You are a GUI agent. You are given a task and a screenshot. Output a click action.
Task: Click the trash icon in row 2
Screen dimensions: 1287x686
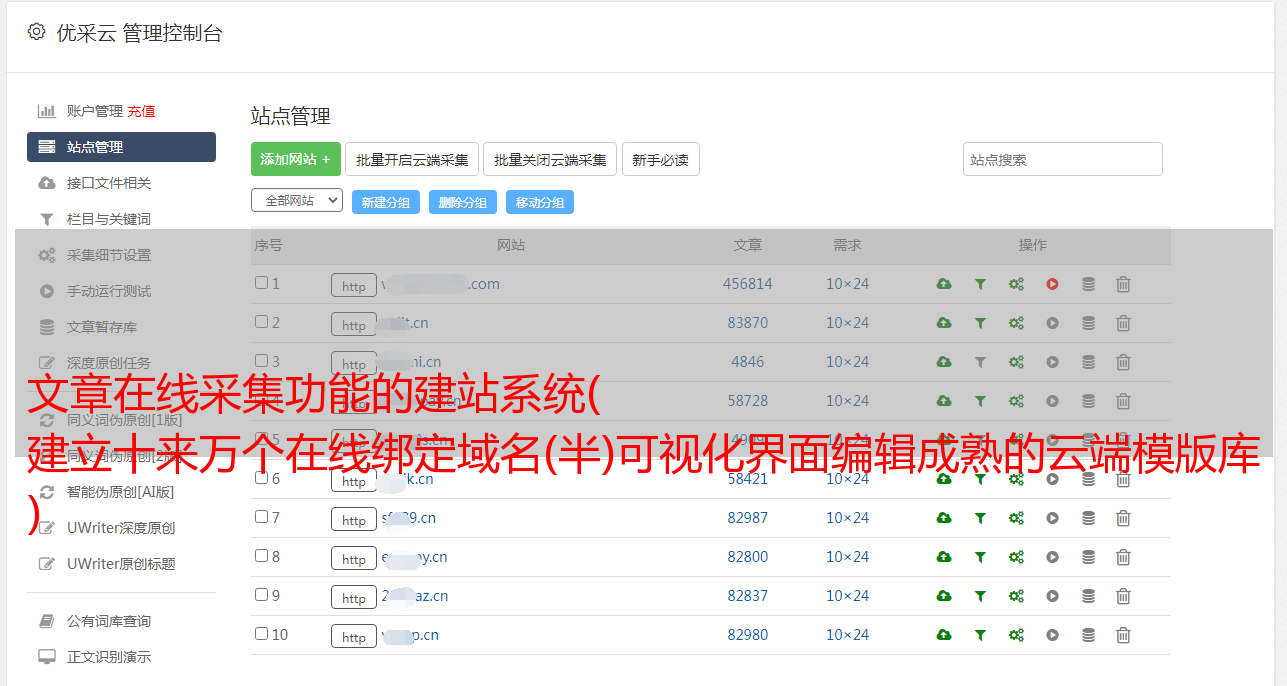(x=1123, y=323)
